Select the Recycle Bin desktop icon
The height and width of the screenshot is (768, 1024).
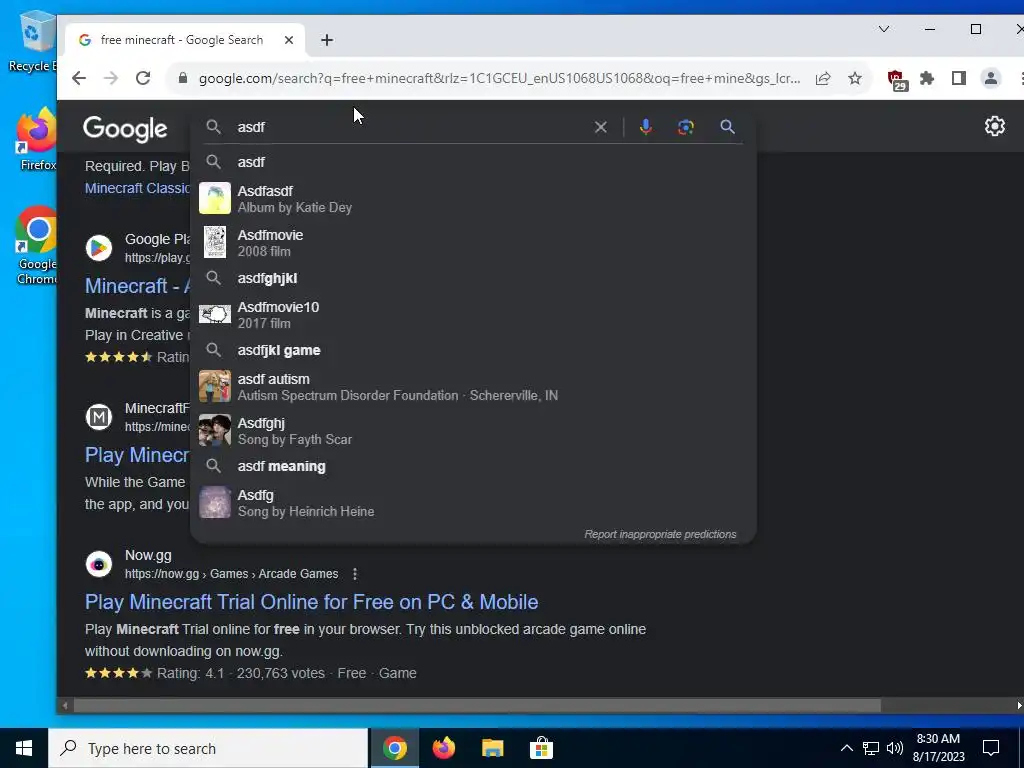coord(33,40)
